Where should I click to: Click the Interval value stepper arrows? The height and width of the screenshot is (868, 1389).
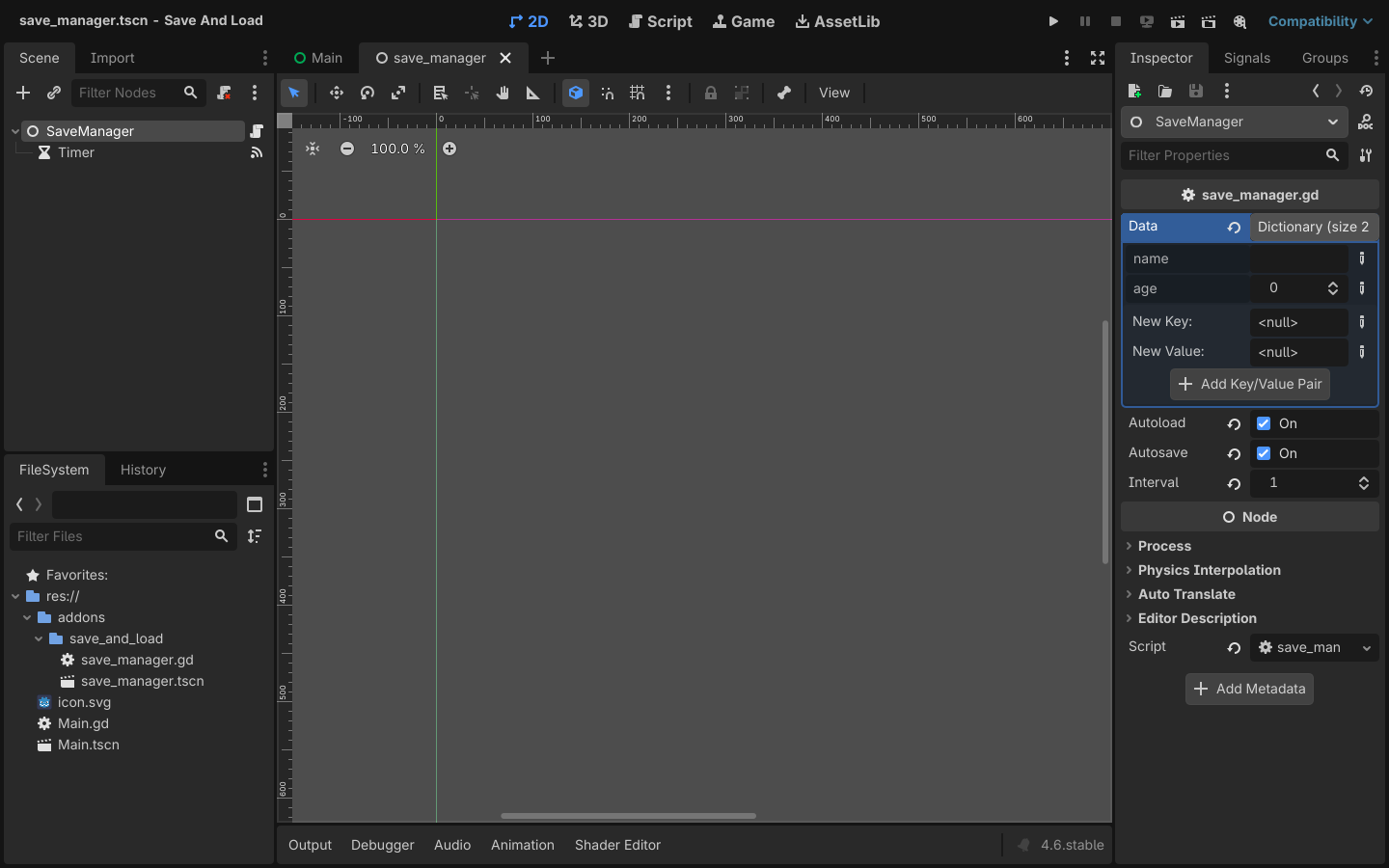point(1364,483)
